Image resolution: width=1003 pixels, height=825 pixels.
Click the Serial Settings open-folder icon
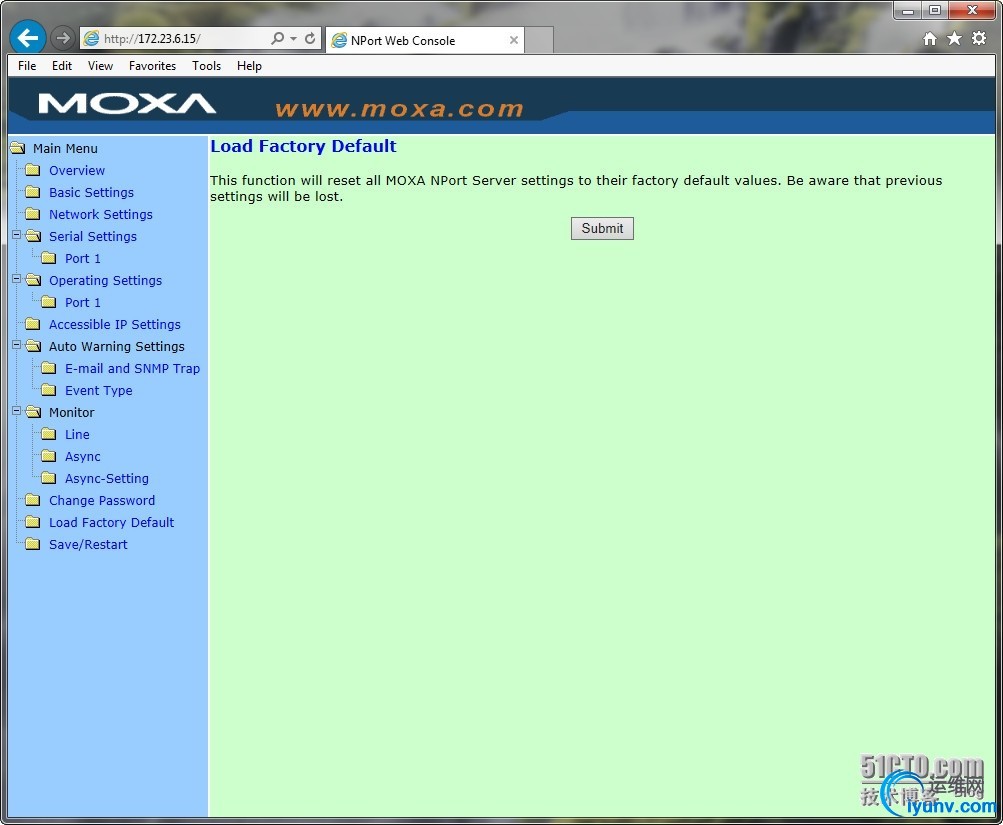click(33, 236)
